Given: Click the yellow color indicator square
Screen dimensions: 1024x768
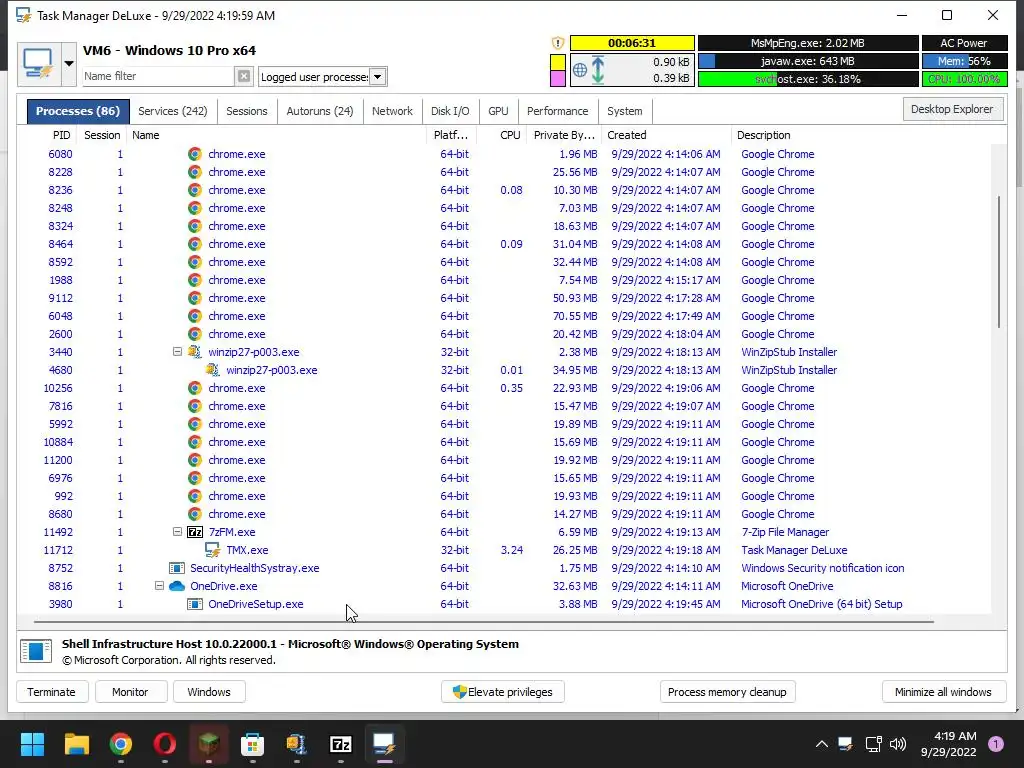Looking at the screenshot, I should 558,62.
